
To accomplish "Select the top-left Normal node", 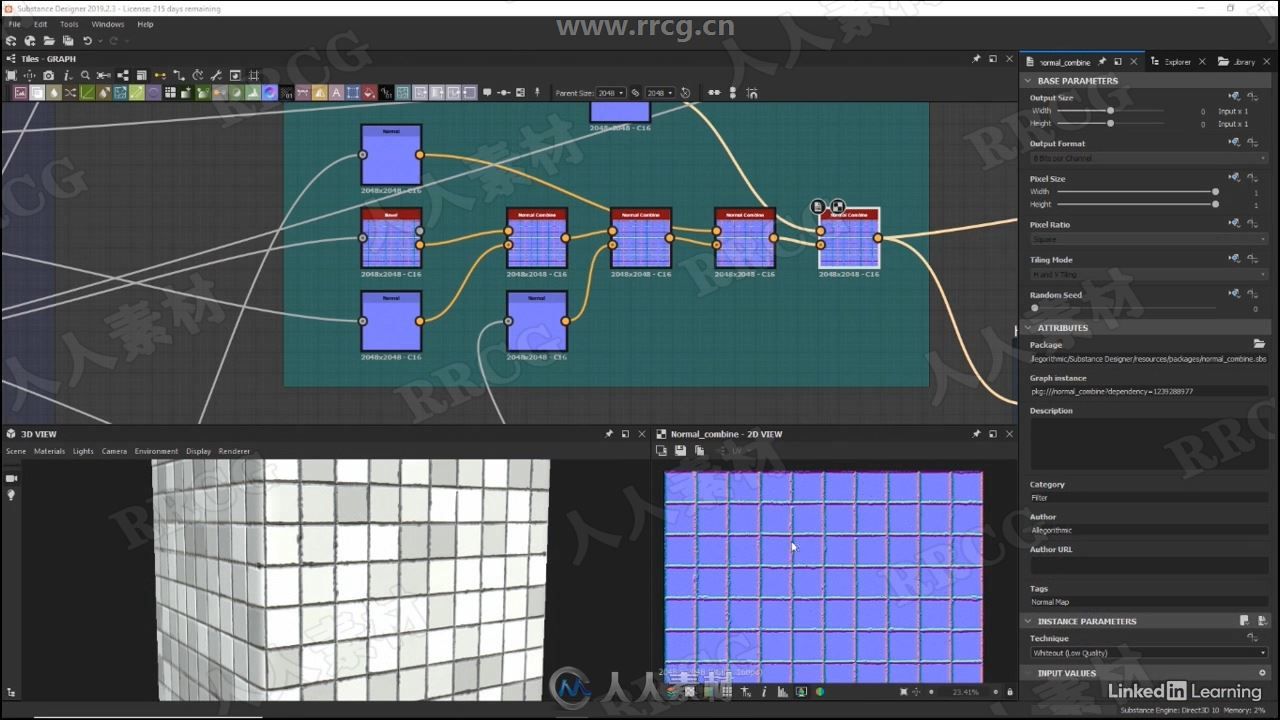I will click(391, 155).
